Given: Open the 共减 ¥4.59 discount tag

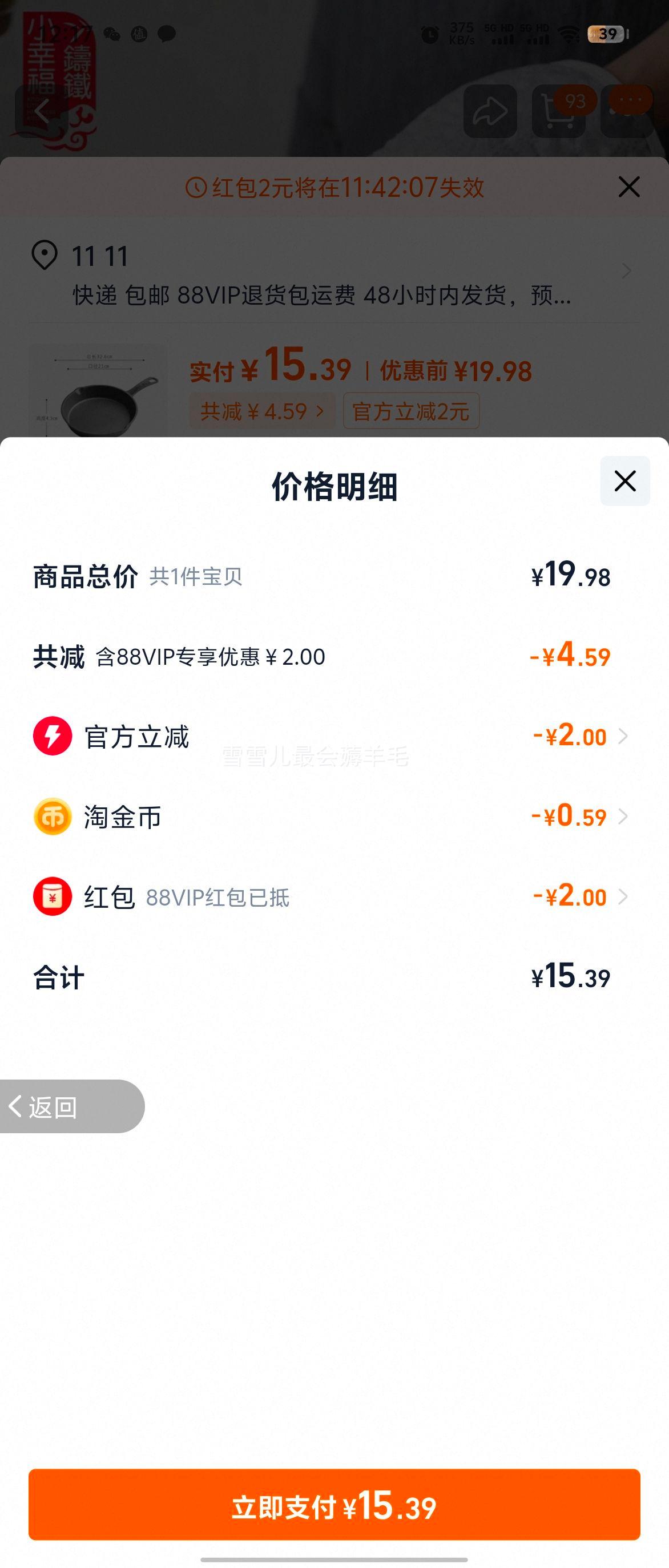Looking at the screenshot, I should point(262,411).
